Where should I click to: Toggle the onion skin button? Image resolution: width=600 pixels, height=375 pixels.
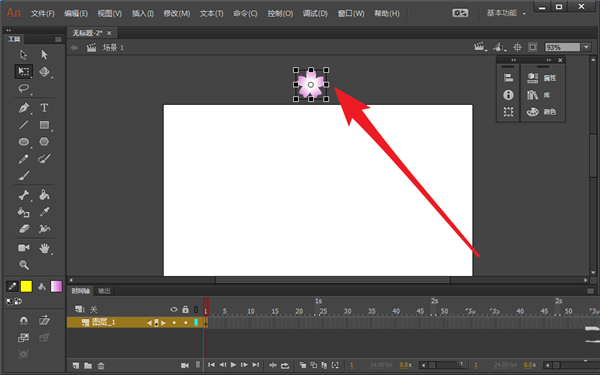pyautogui.click(x=303, y=365)
